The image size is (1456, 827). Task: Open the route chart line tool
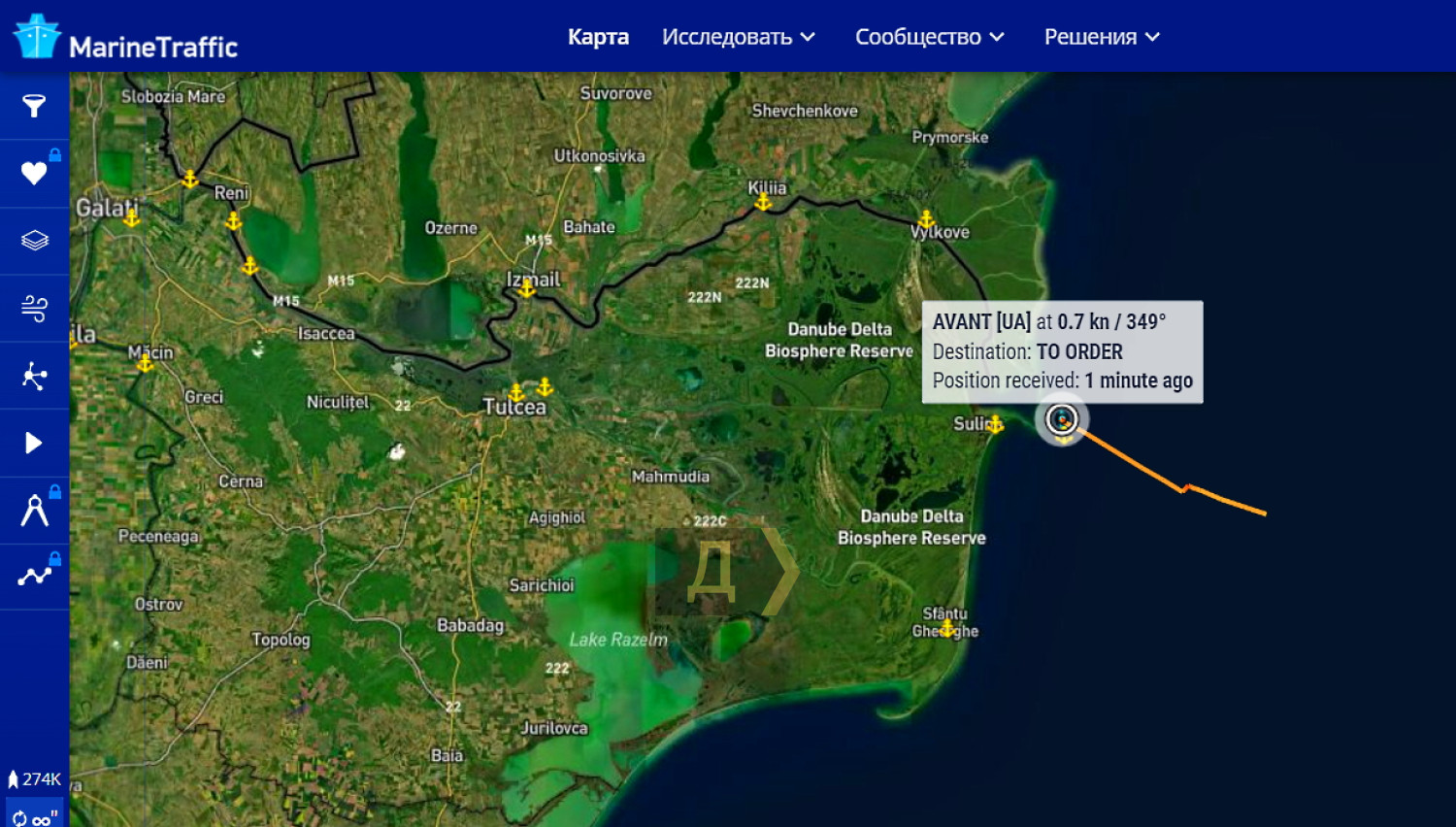click(34, 577)
